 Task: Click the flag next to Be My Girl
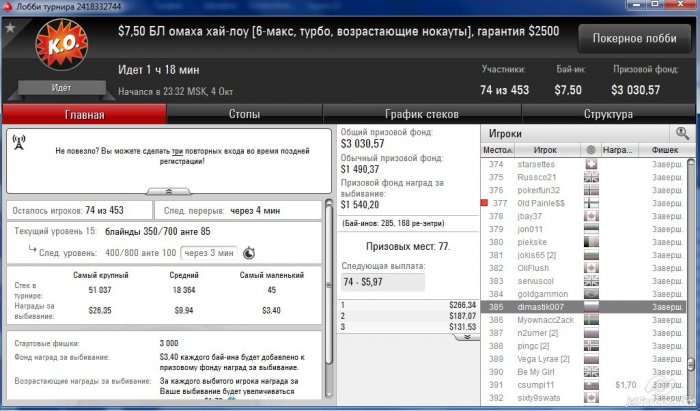click(x=592, y=371)
